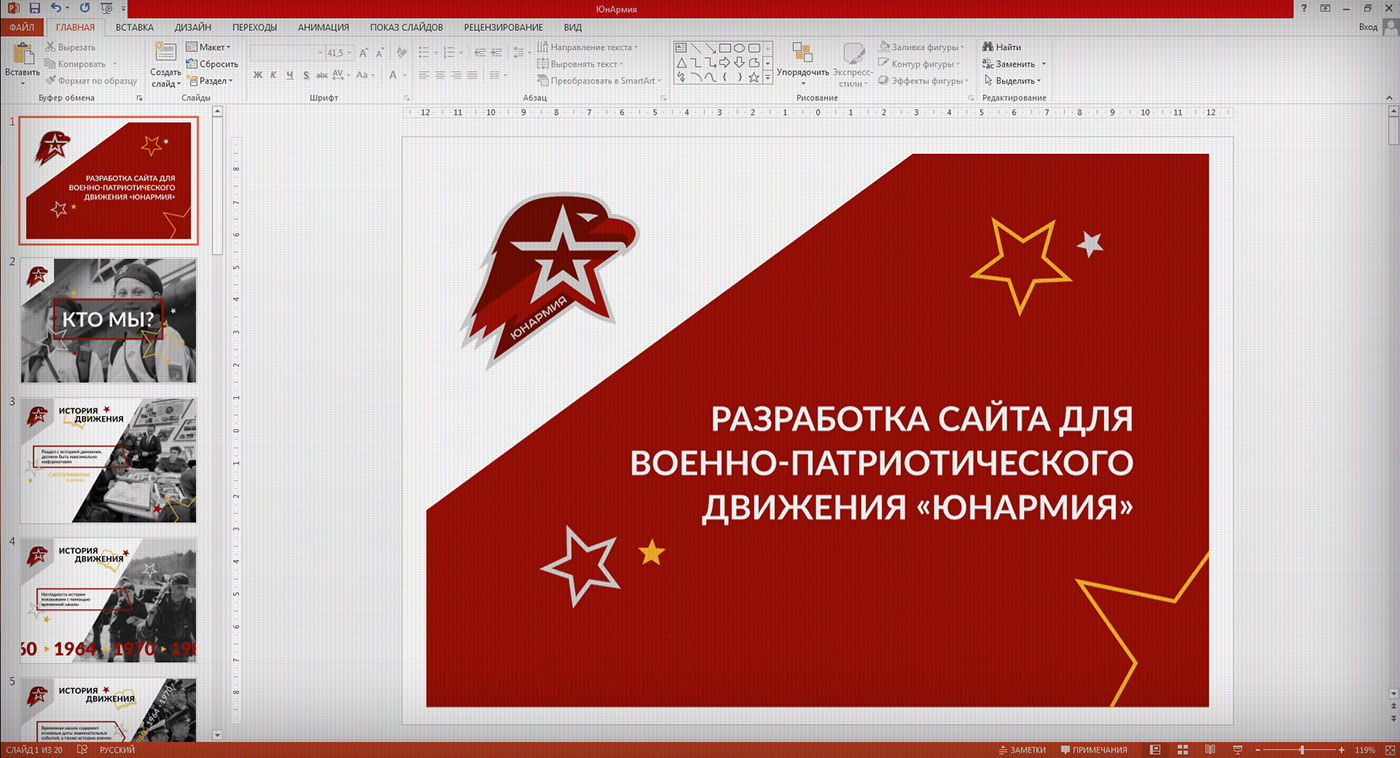Toggle ПРИМЕЧАНИЯ comments pane

[x=1094, y=749]
